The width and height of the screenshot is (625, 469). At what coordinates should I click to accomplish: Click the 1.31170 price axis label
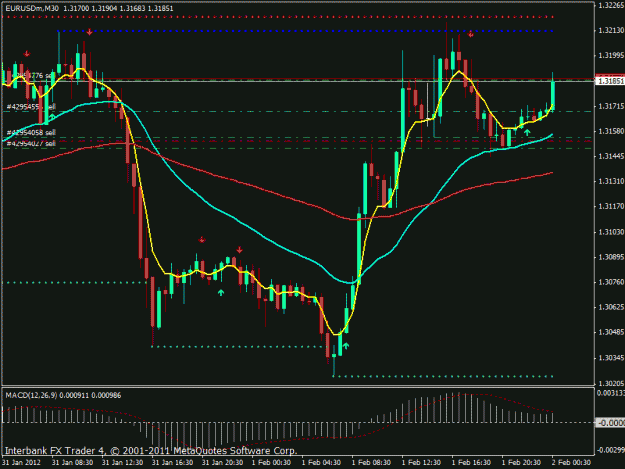tap(611, 206)
